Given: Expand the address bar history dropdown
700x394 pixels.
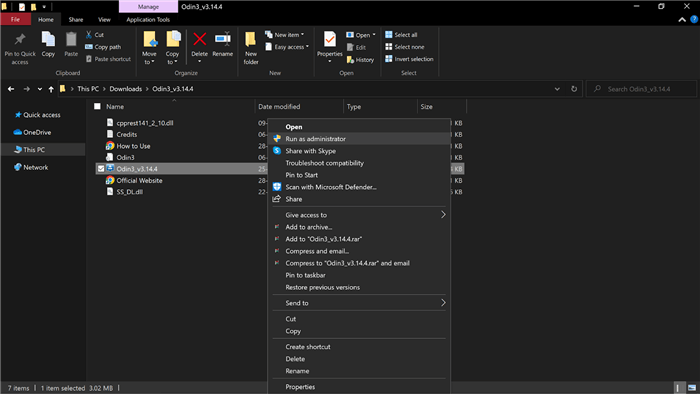Looking at the screenshot, I should [557, 89].
